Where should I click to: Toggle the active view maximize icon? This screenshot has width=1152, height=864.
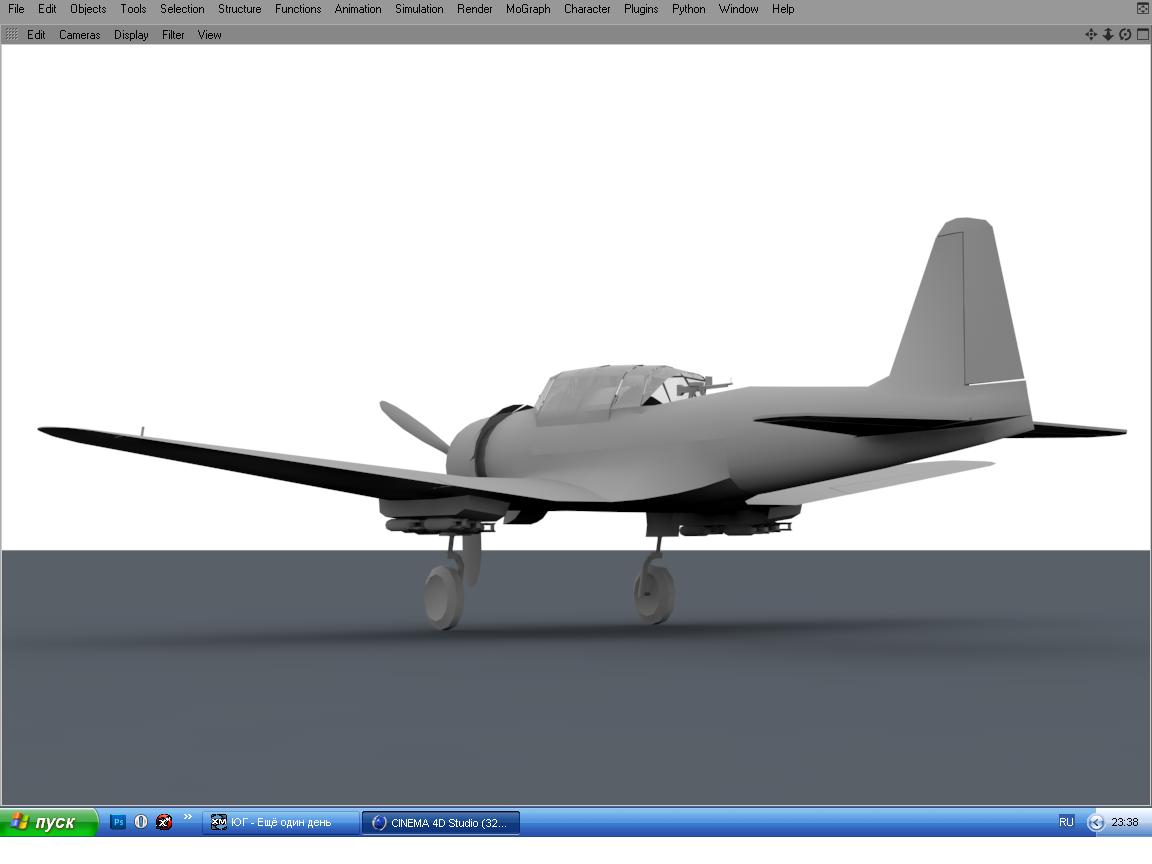click(1142, 35)
